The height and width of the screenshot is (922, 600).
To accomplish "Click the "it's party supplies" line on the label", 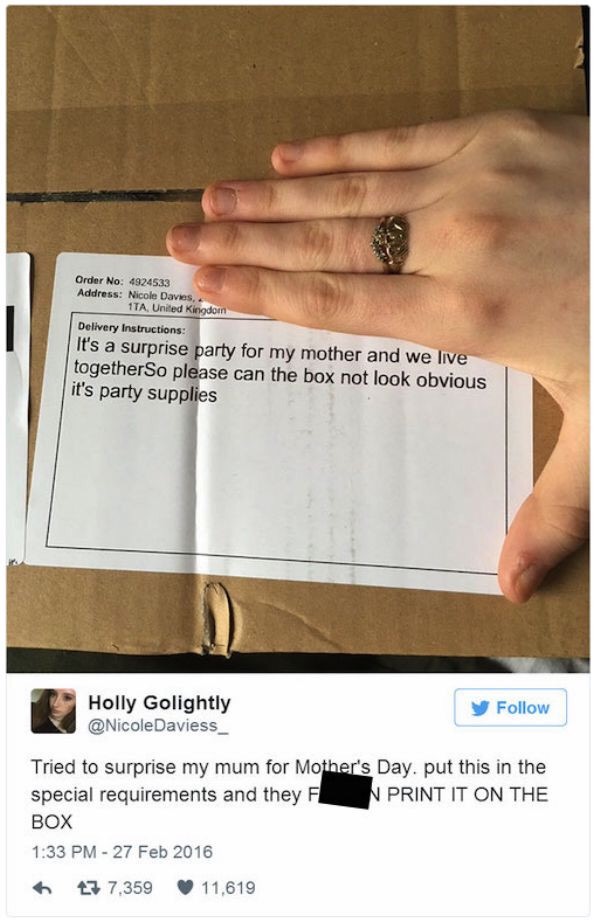I will click(x=144, y=392).
